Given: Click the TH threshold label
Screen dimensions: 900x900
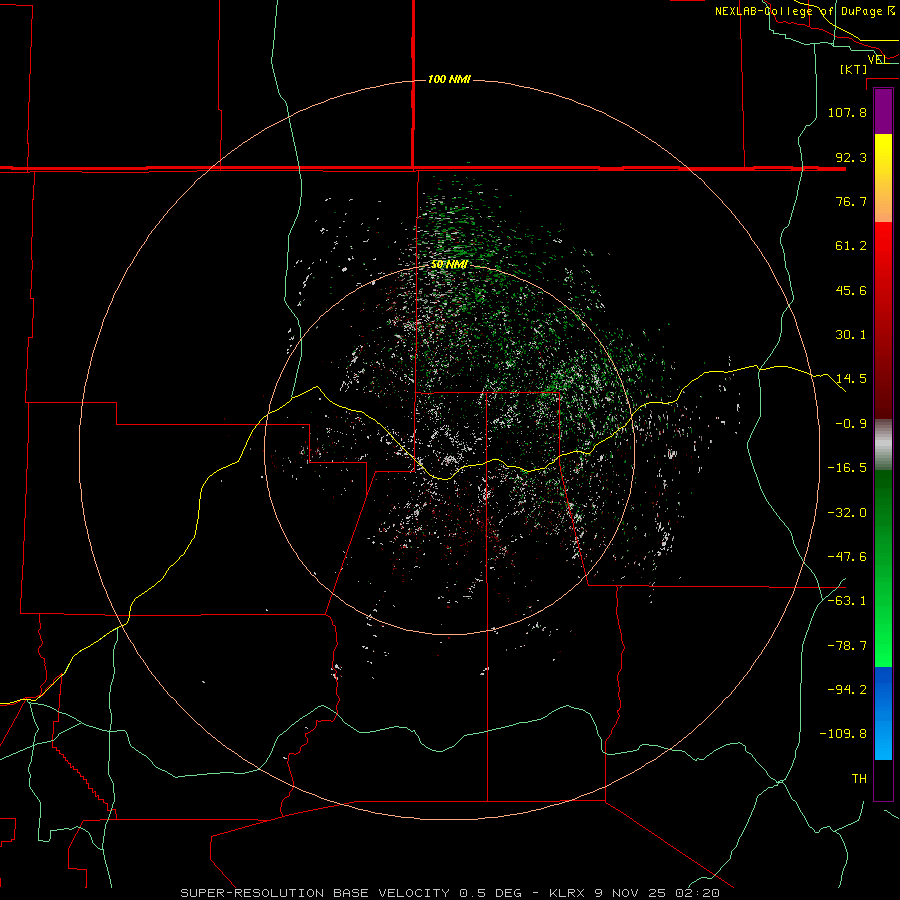Looking at the screenshot, I should [x=859, y=779].
